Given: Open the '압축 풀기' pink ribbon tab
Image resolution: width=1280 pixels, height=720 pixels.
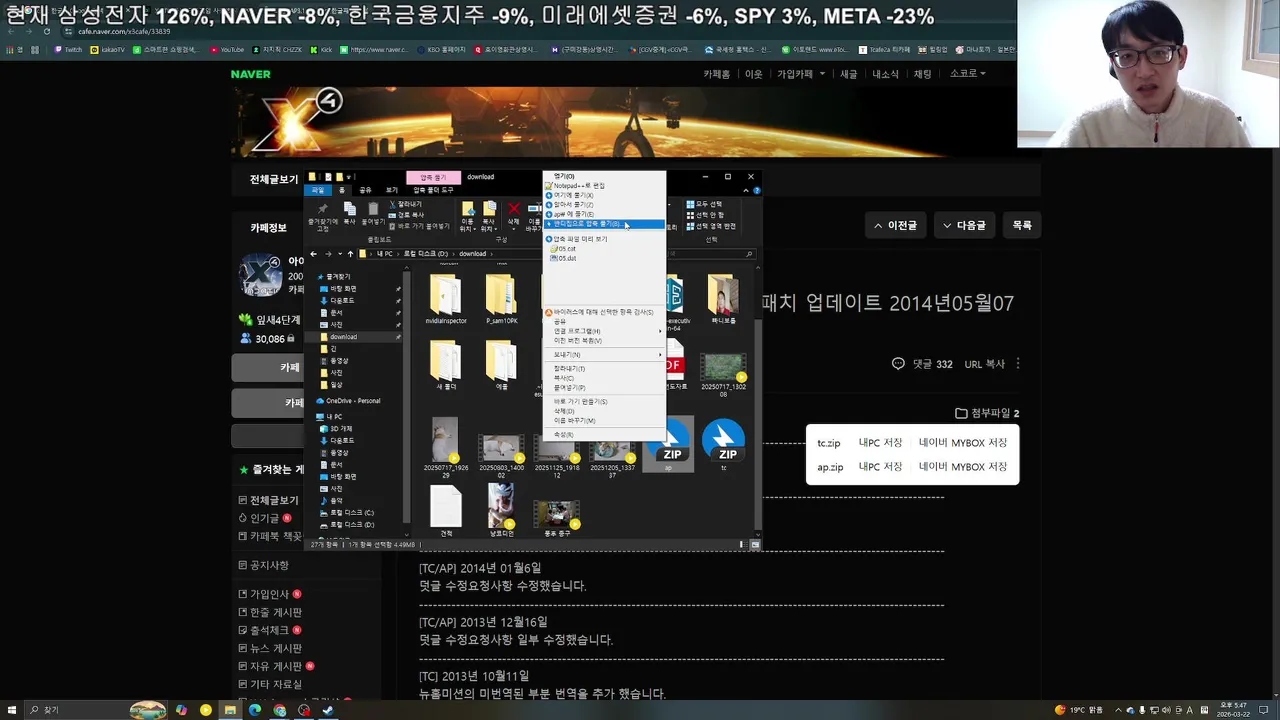Looking at the screenshot, I should (x=433, y=177).
